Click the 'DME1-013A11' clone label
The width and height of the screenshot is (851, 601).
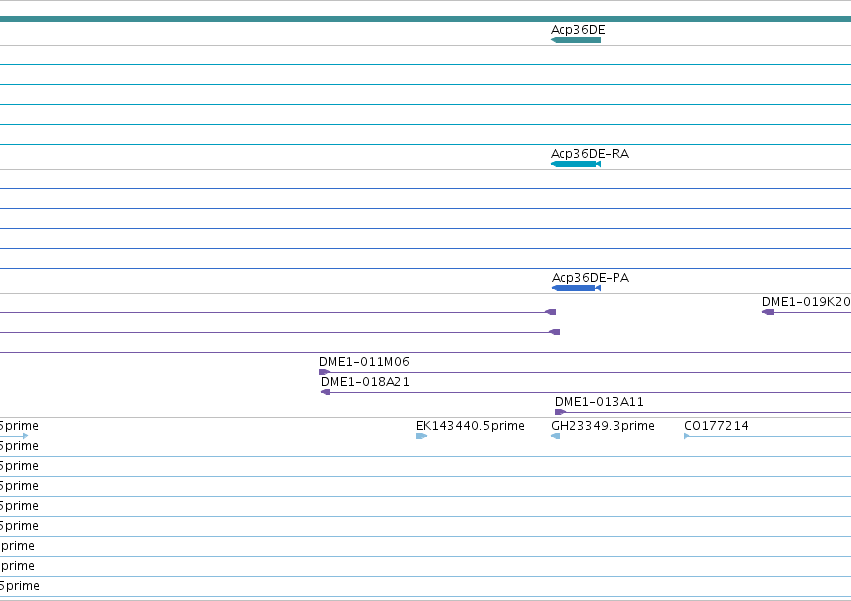pyautogui.click(x=599, y=402)
